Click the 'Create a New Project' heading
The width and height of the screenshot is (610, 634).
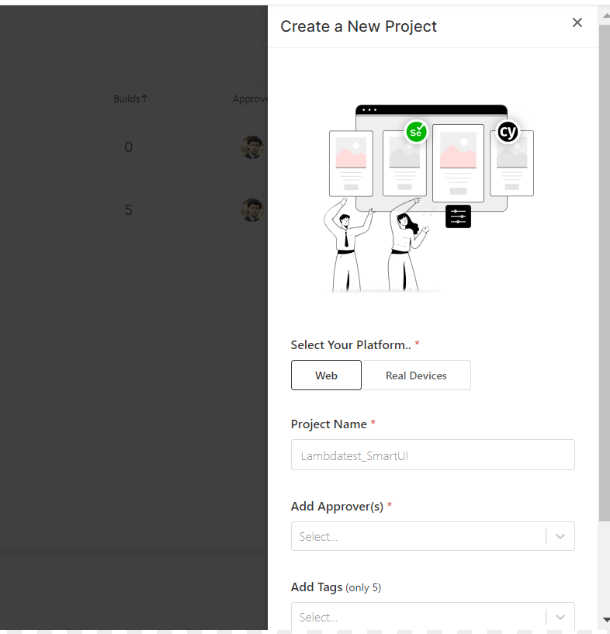pyautogui.click(x=358, y=27)
